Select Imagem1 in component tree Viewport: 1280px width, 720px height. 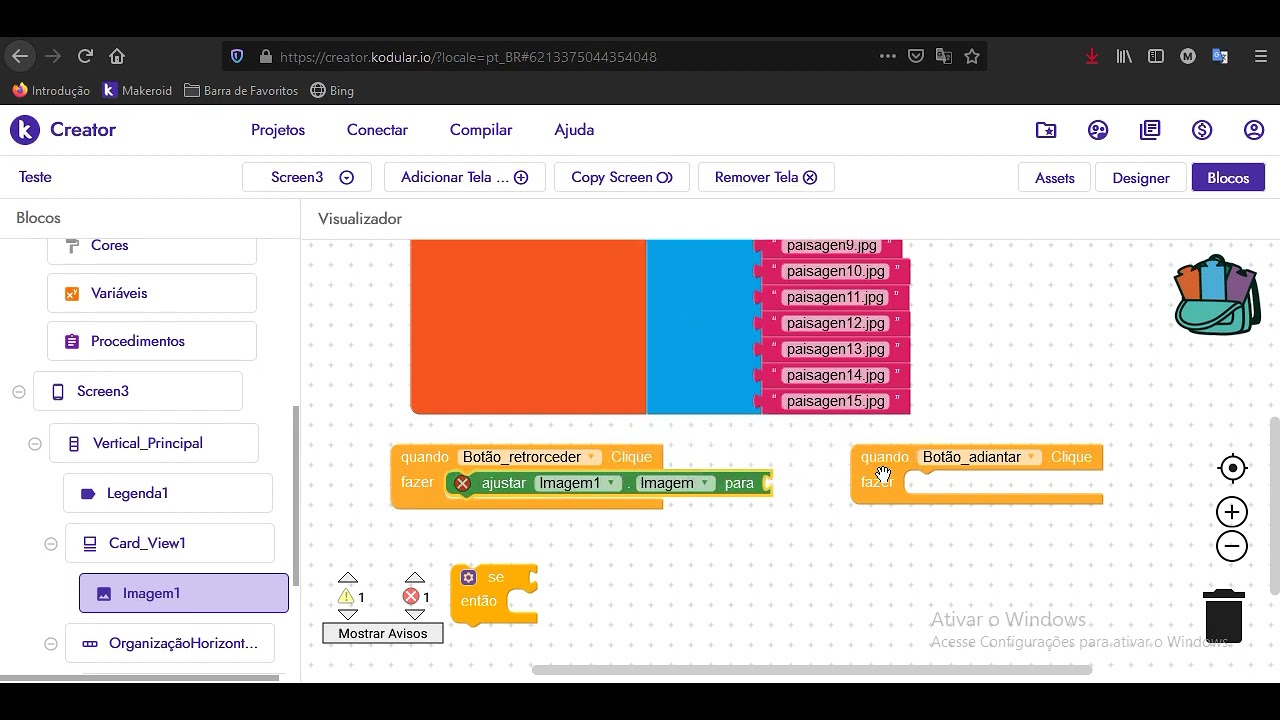(x=184, y=593)
